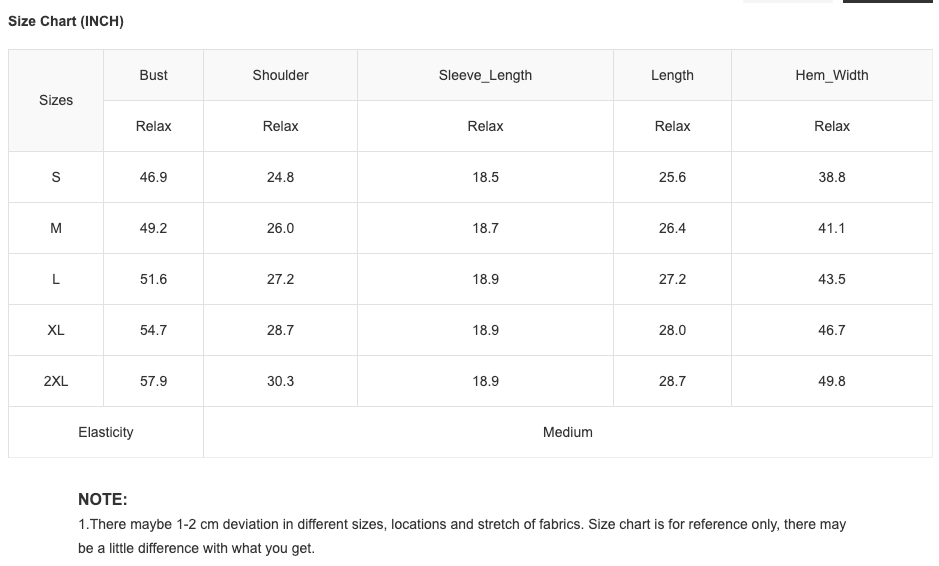Select the 28.0 length value for XL
The height and width of the screenshot is (566, 939).
(672, 330)
